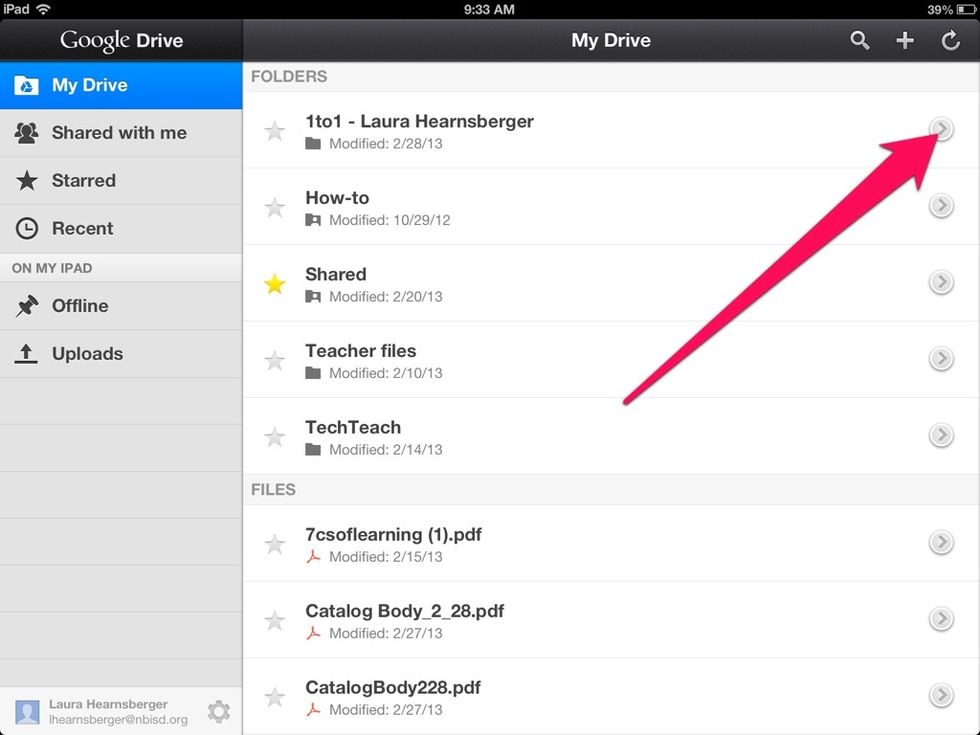Click 'Modified: 2/20/13' text
This screenshot has height=735, width=980.
[386, 297]
